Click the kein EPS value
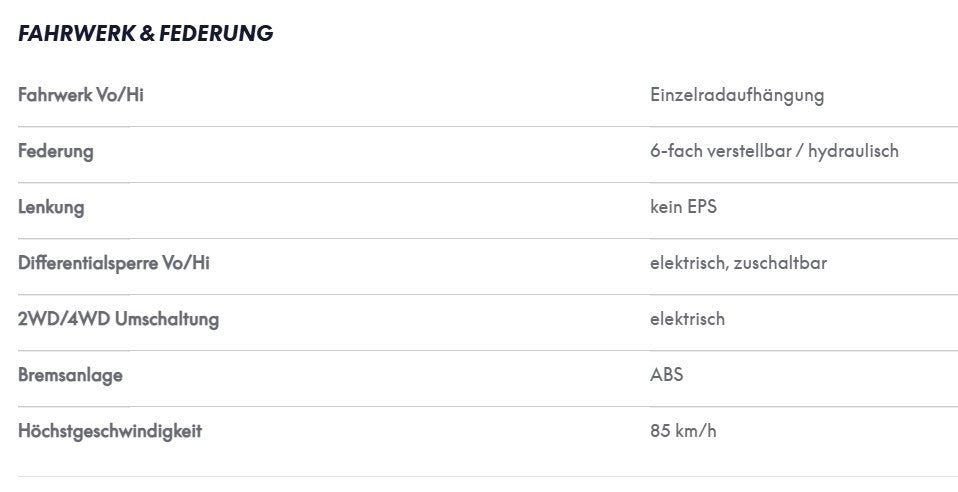The height and width of the screenshot is (492, 958). (683, 207)
